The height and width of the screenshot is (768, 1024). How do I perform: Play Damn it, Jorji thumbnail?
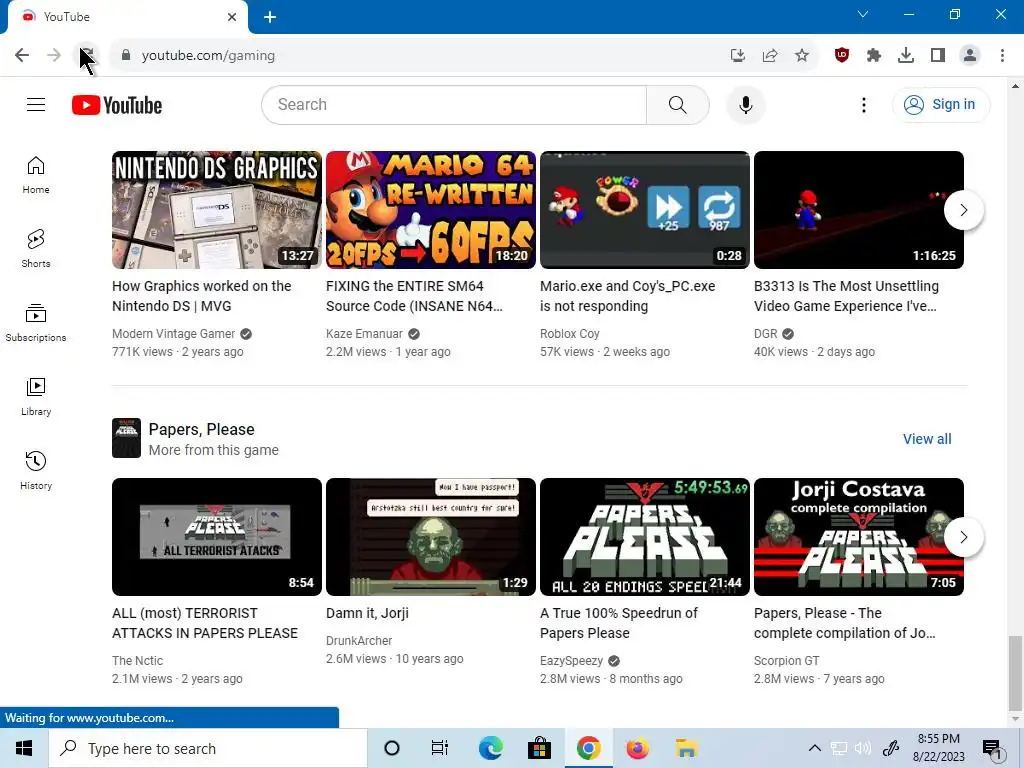pos(430,537)
